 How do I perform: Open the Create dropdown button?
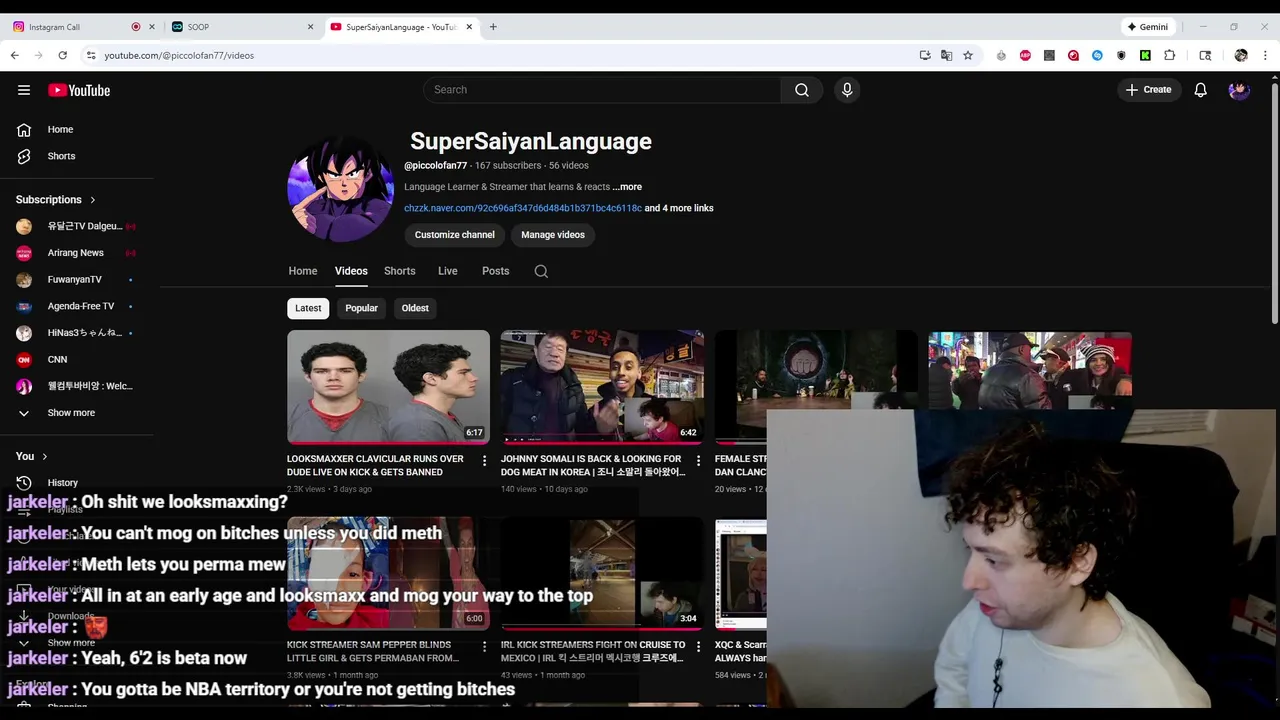pos(1148,90)
